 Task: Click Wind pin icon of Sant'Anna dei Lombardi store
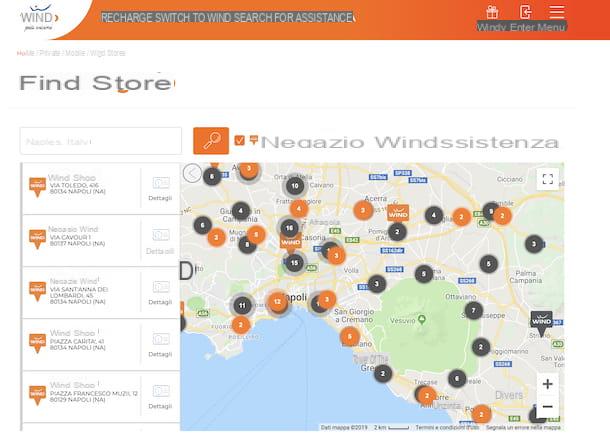point(37,291)
